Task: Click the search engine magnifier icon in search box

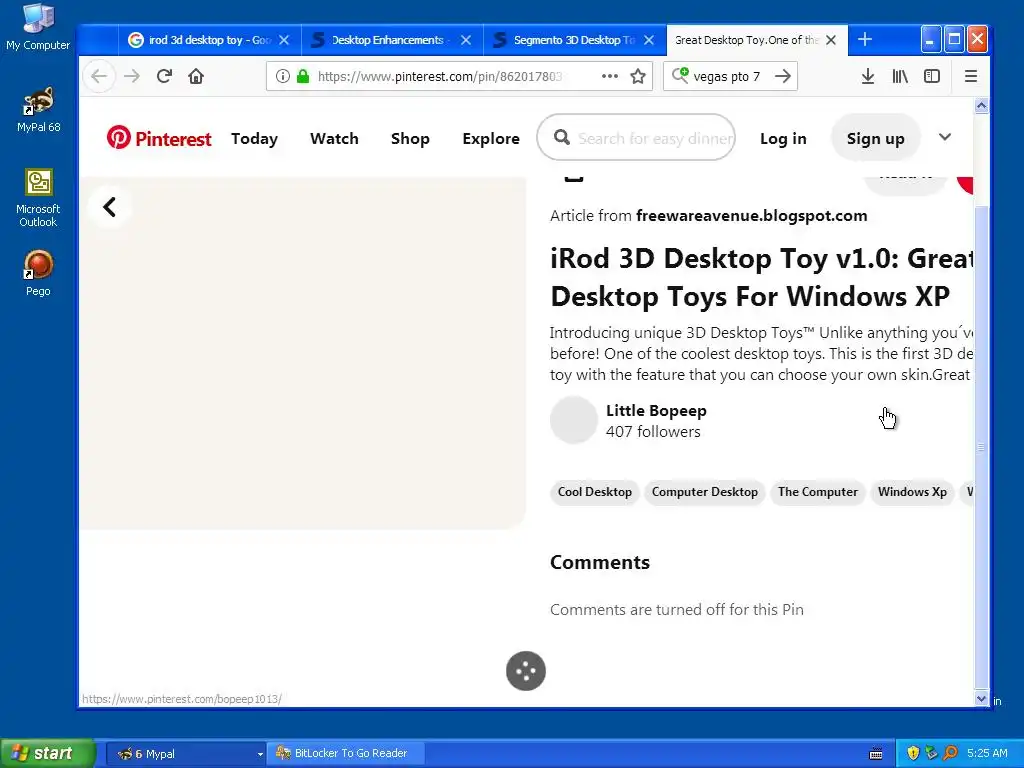Action: click(680, 76)
